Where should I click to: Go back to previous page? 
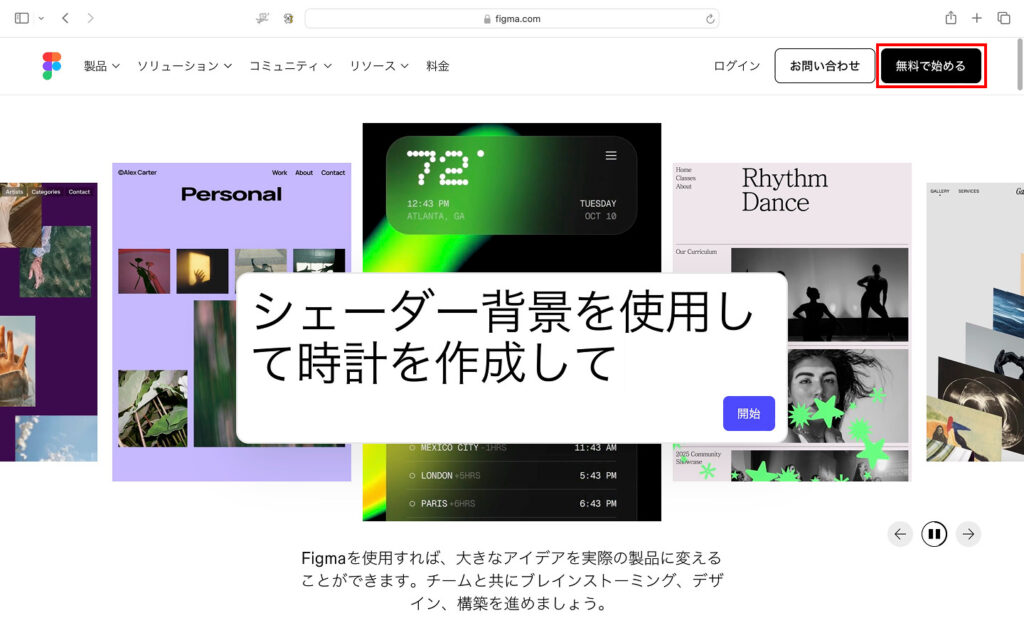[x=66, y=18]
